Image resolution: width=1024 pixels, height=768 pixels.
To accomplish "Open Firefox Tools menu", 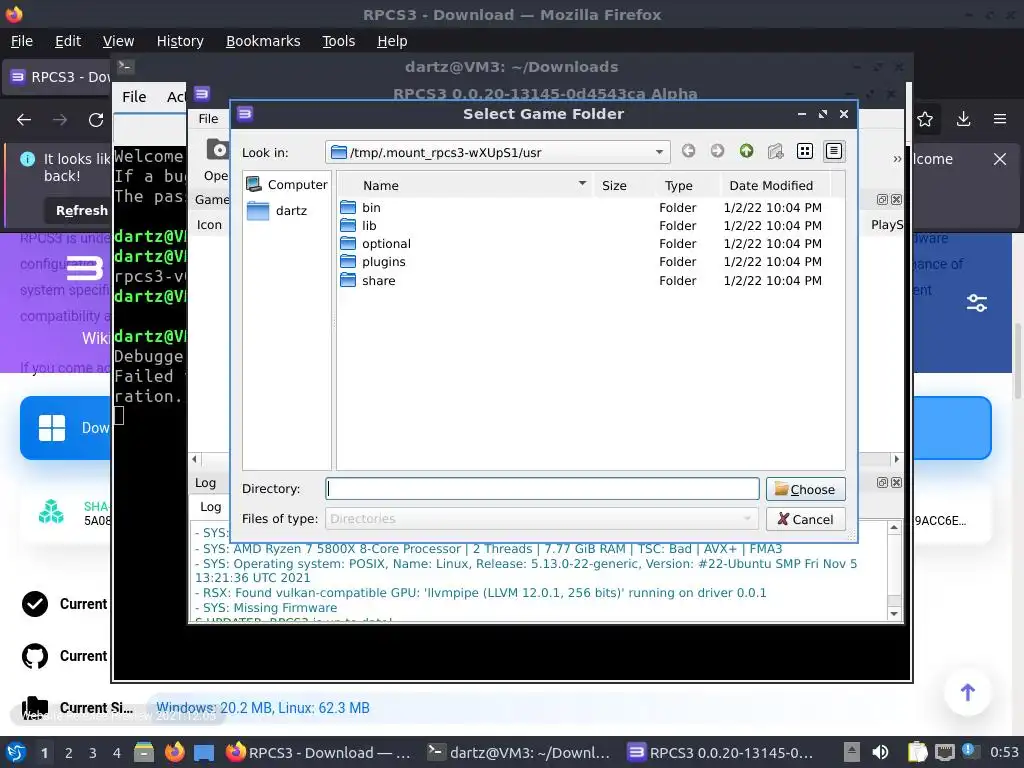I will pos(338,41).
